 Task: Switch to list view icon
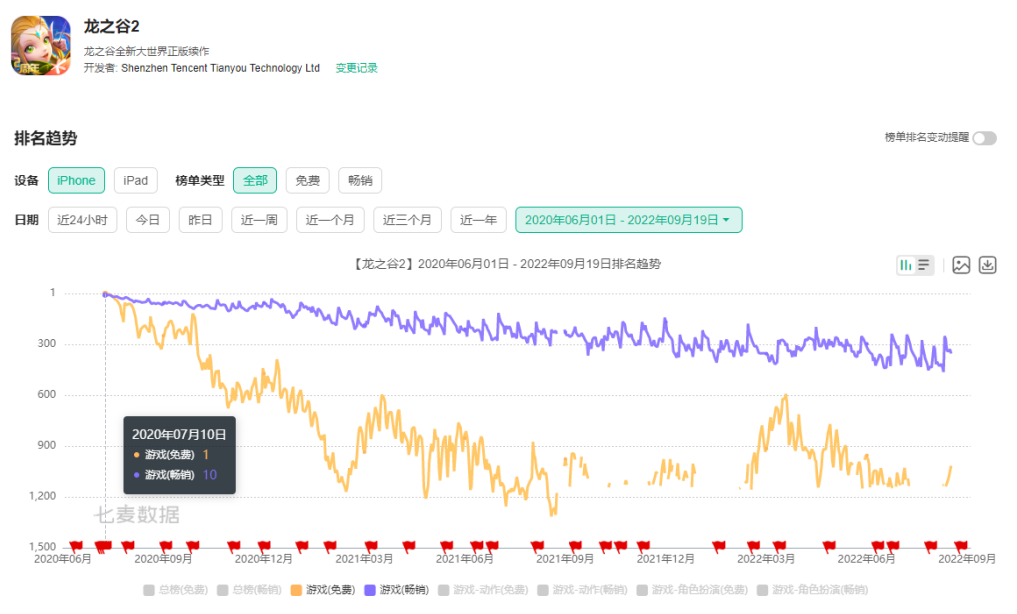coord(924,265)
